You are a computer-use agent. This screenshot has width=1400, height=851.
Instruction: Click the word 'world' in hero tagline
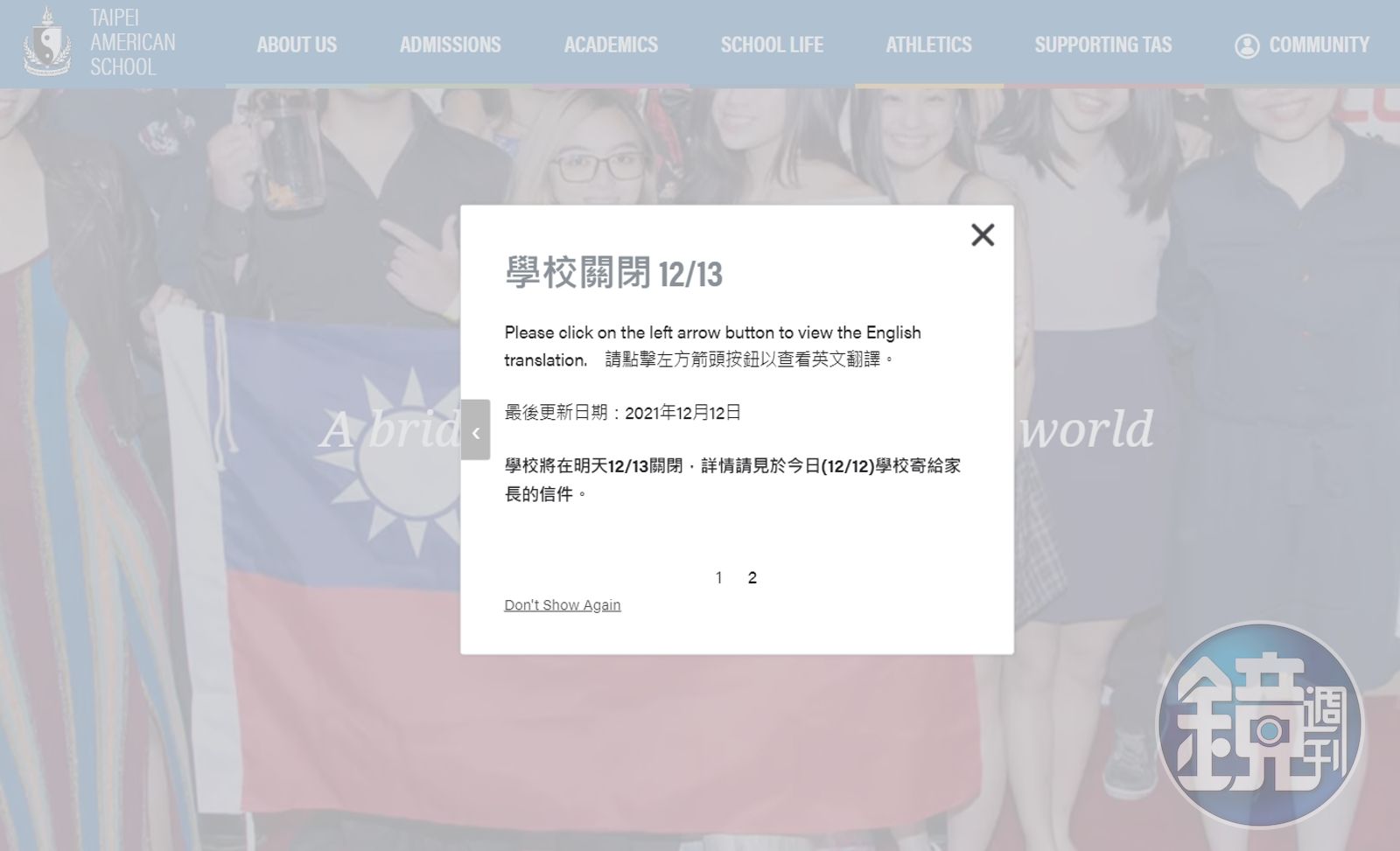pyautogui.click(x=1088, y=429)
